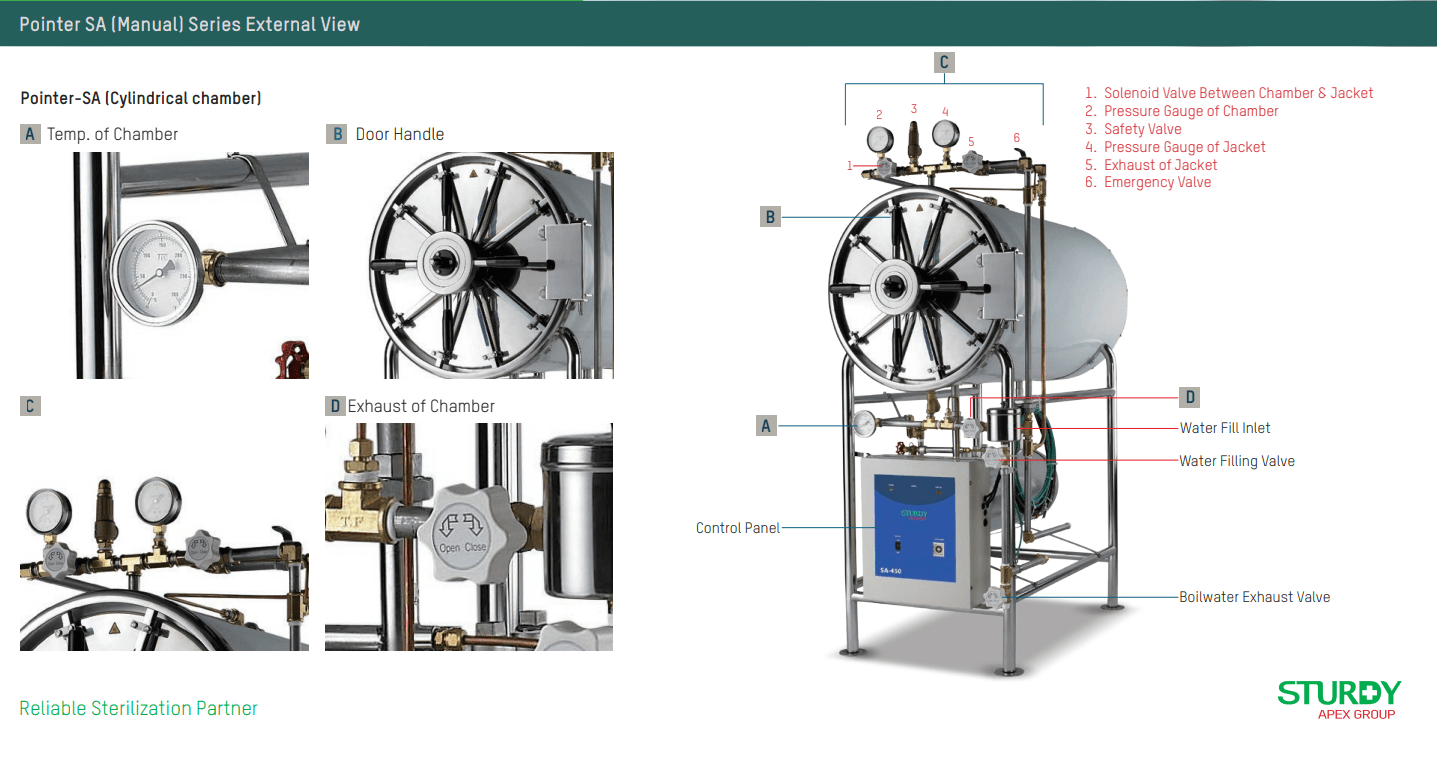Click the B badge next to Door Handle
Image resolution: width=1437 pixels, height=760 pixels.
(x=337, y=134)
